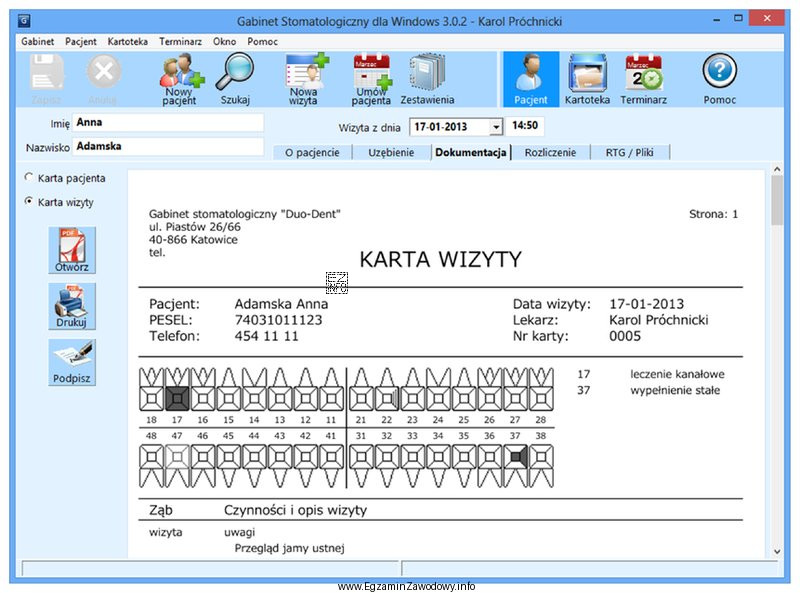
Task: Select the Dokumentacja tab
Action: point(471,153)
